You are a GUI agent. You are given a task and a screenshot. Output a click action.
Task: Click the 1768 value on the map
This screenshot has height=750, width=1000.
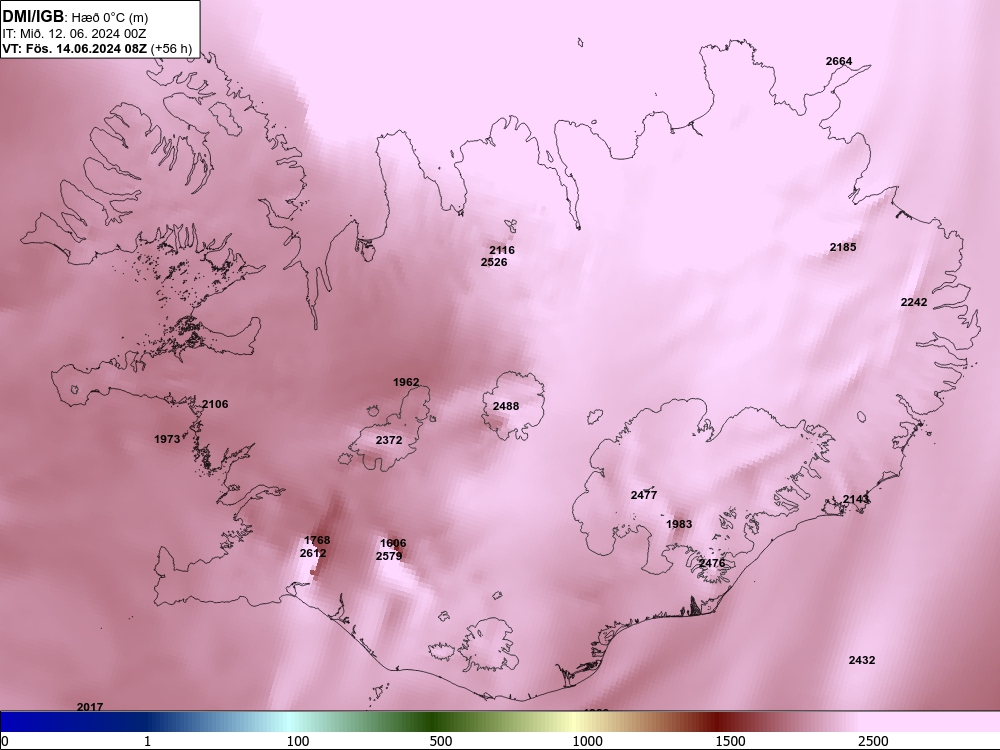317,540
